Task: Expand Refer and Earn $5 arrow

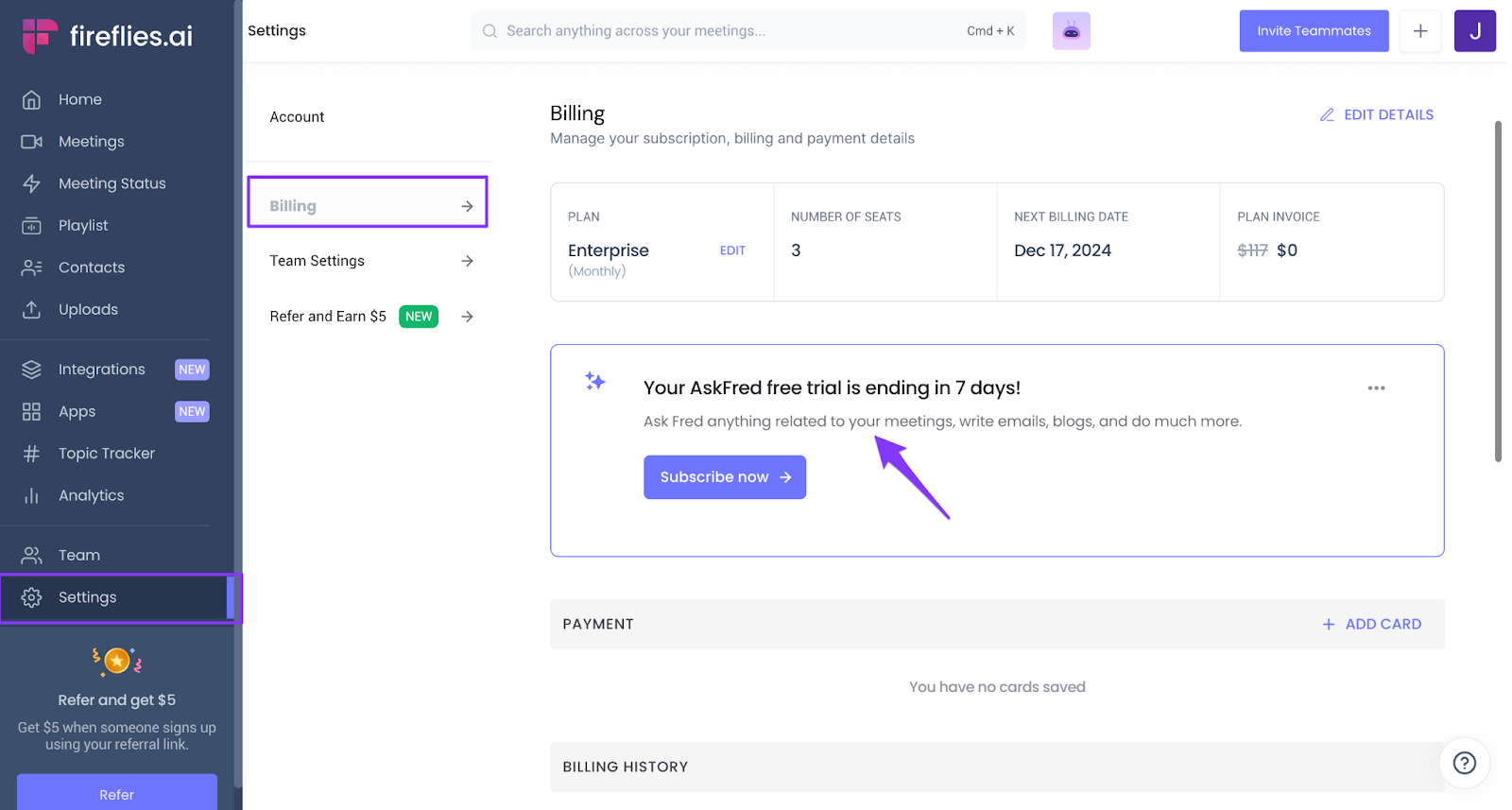Action: (x=467, y=317)
